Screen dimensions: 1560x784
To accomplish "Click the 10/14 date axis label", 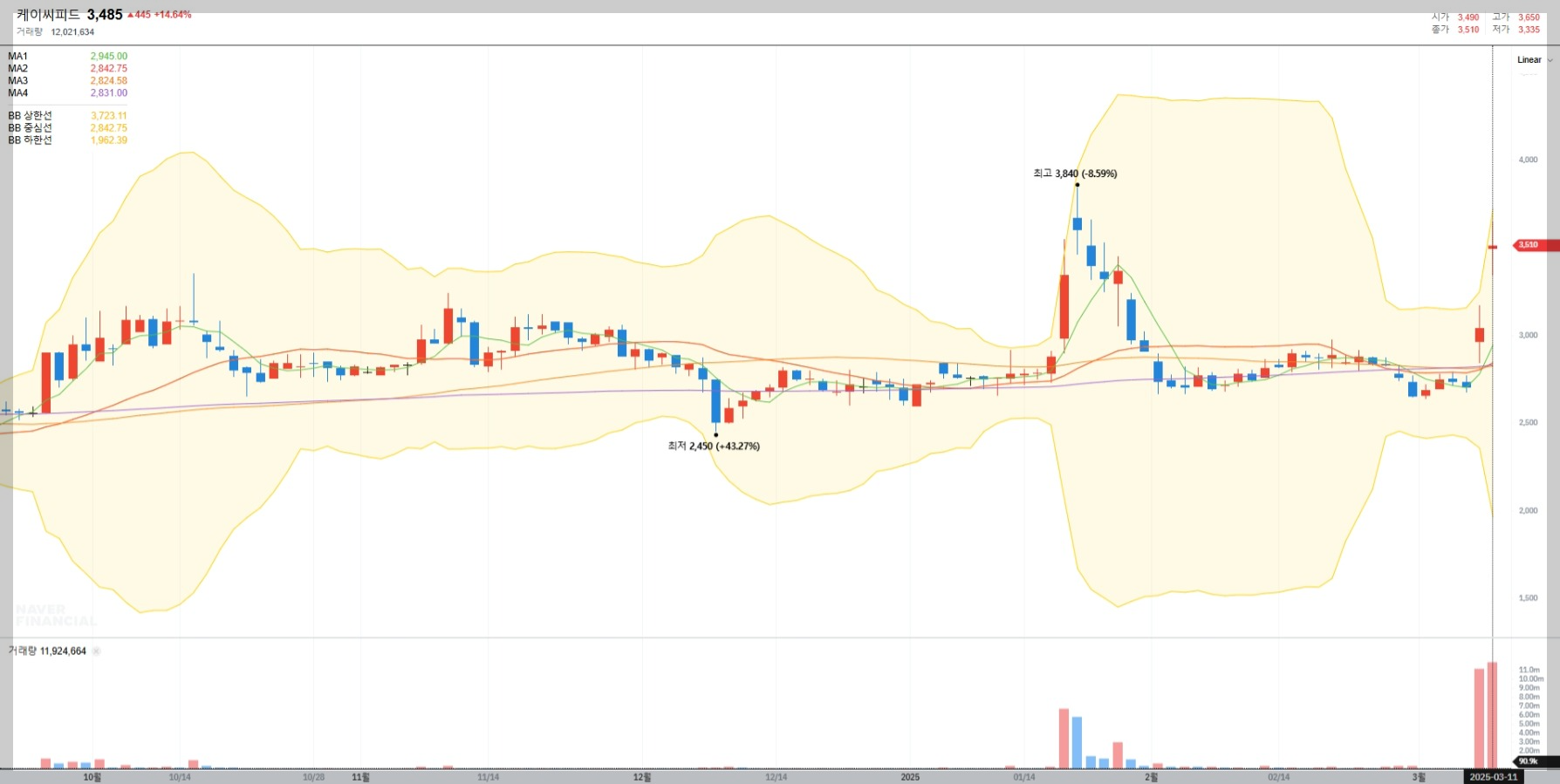I will coord(180,777).
